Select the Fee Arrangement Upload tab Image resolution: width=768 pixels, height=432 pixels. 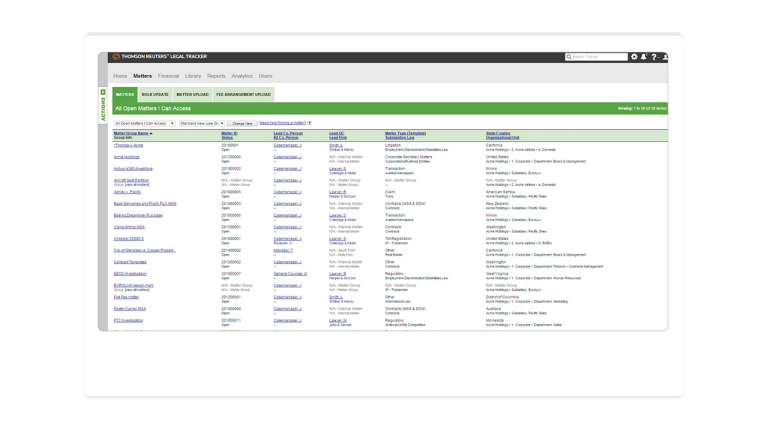pyautogui.click(x=243, y=94)
